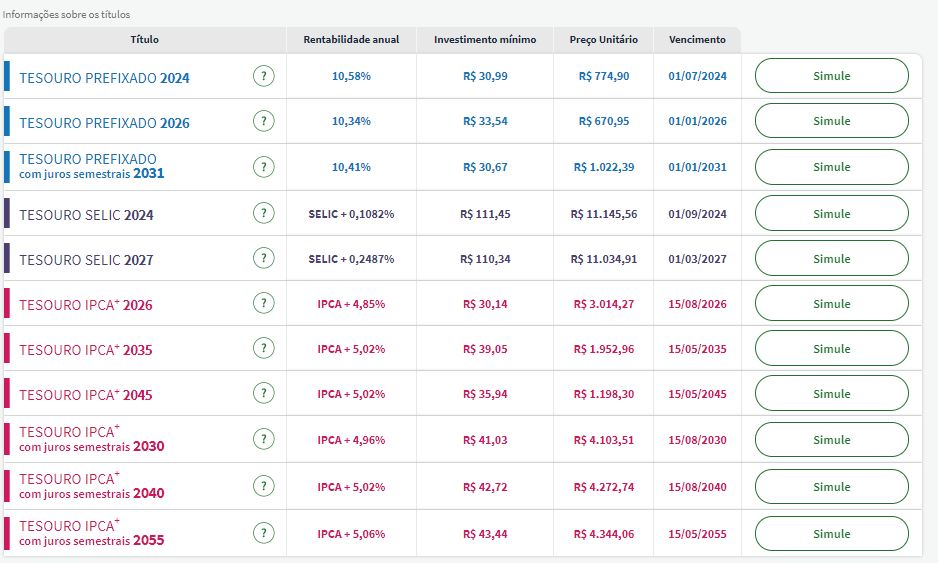Select the SELIC + 0,1082% rate
Viewport: 938px width, 563px height.
[351, 214]
